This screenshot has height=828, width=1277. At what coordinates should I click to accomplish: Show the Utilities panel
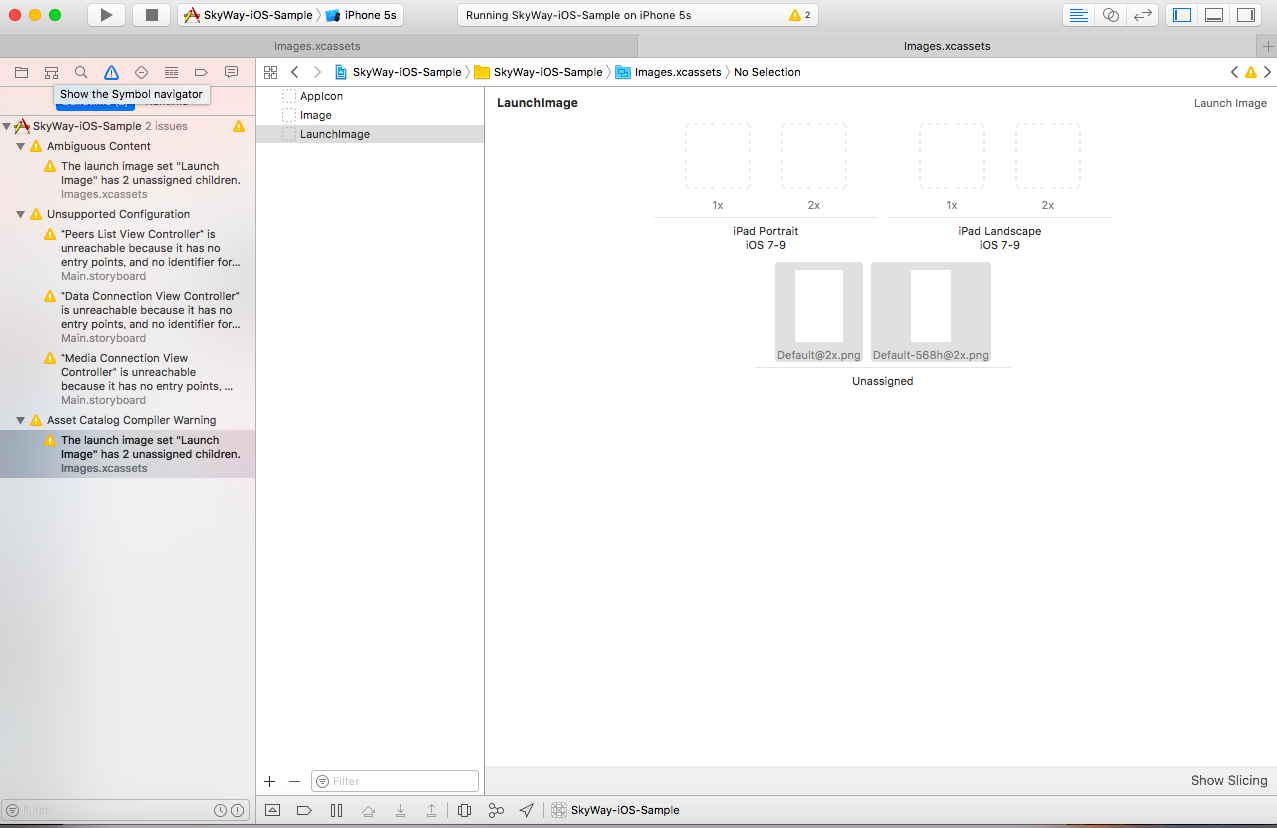1246,15
